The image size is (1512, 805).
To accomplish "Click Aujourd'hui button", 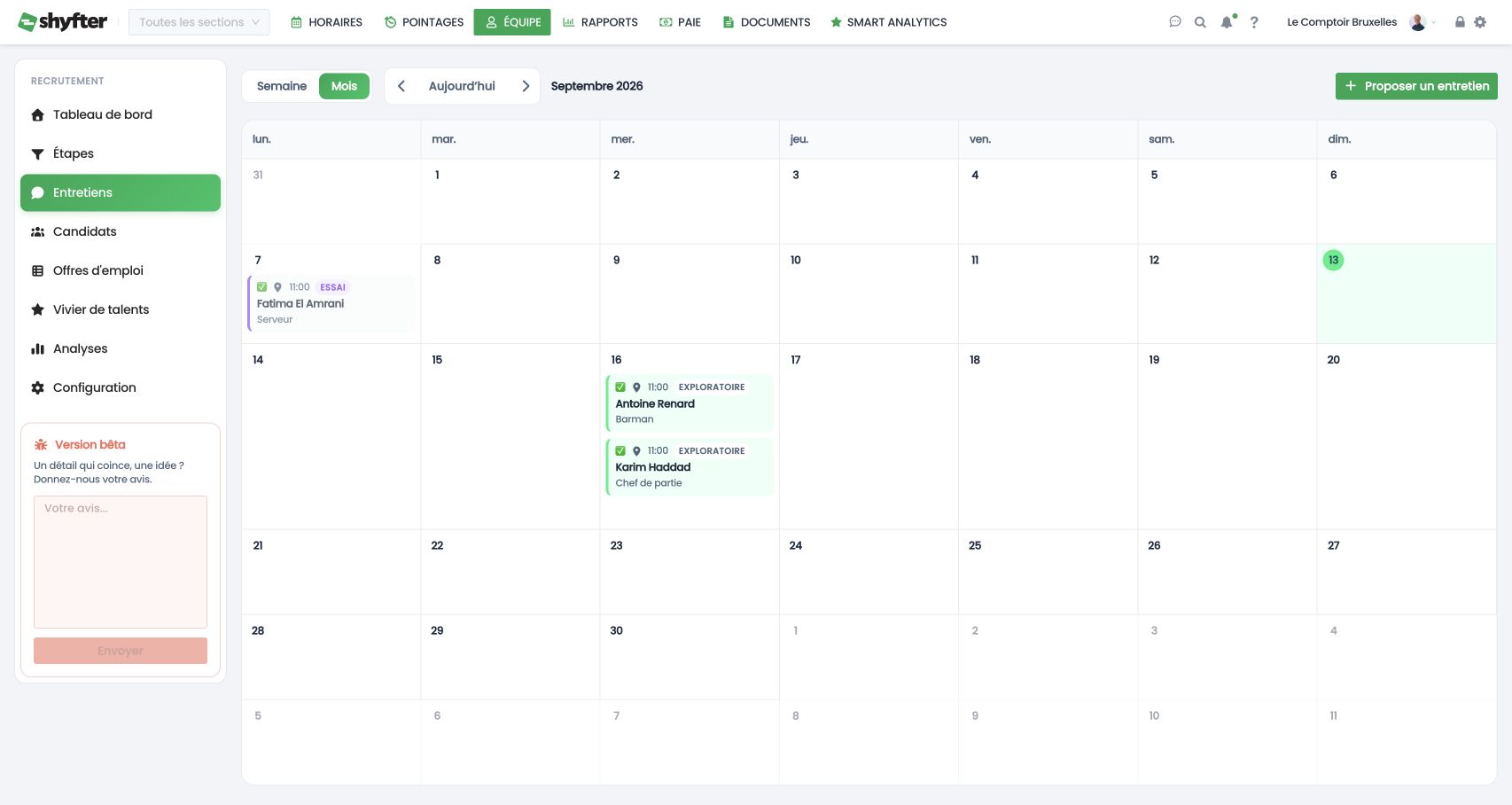I will [x=462, y=86].
